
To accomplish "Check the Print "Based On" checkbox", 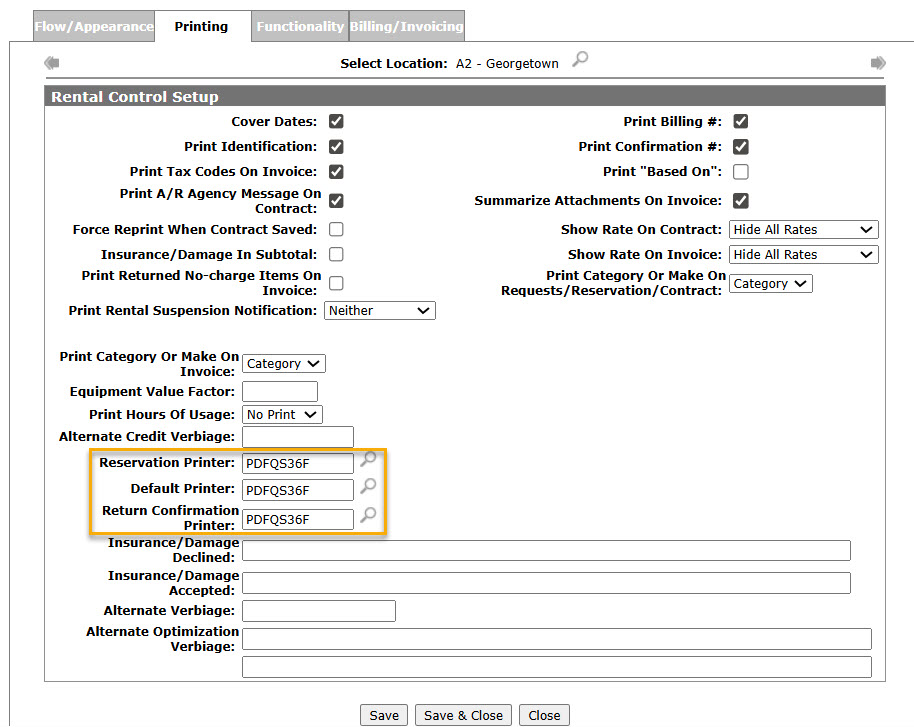I will [741, 172].
